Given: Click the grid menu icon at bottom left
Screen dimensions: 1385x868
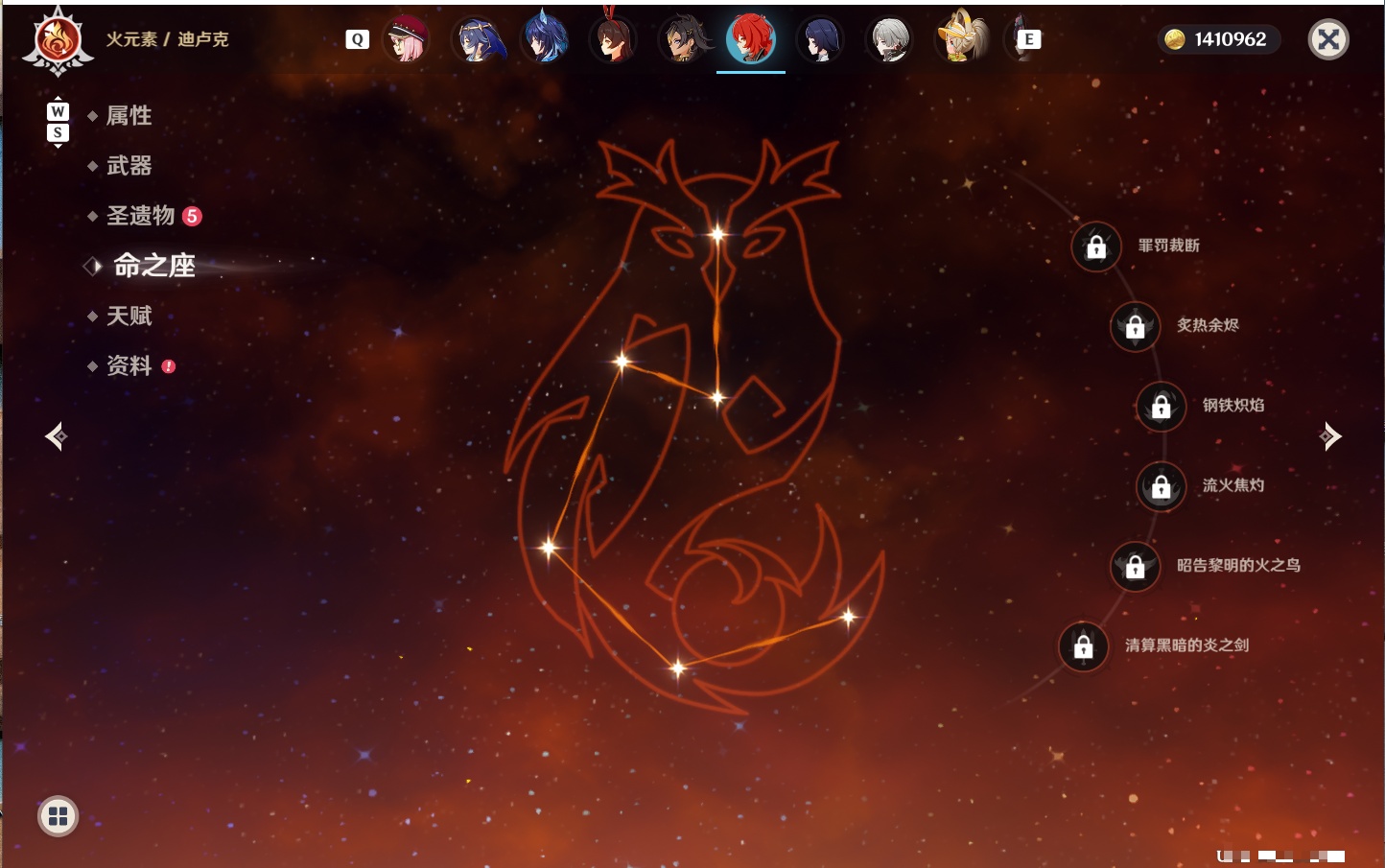Looking at the screenshot, I should (58, 816).
